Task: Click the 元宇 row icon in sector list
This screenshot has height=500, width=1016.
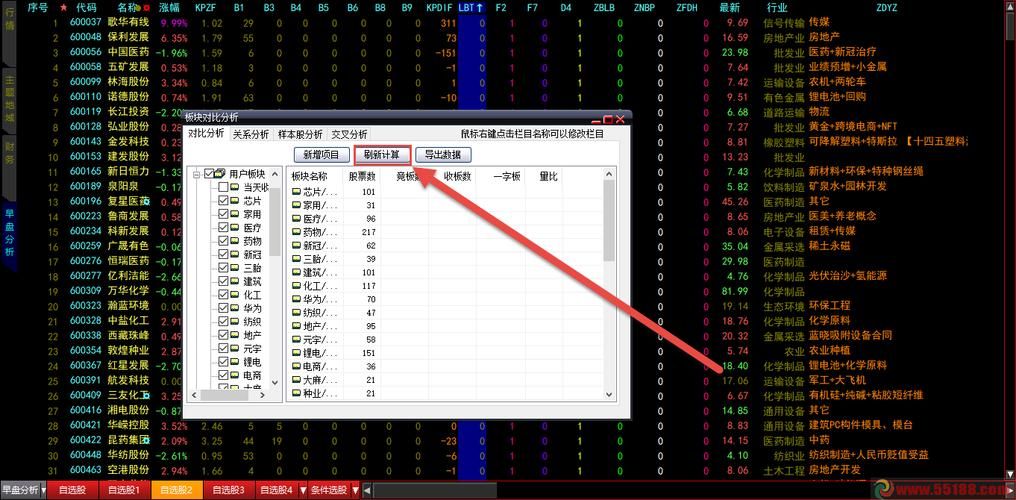Action: pyautogui.click(x=296, y=339)
